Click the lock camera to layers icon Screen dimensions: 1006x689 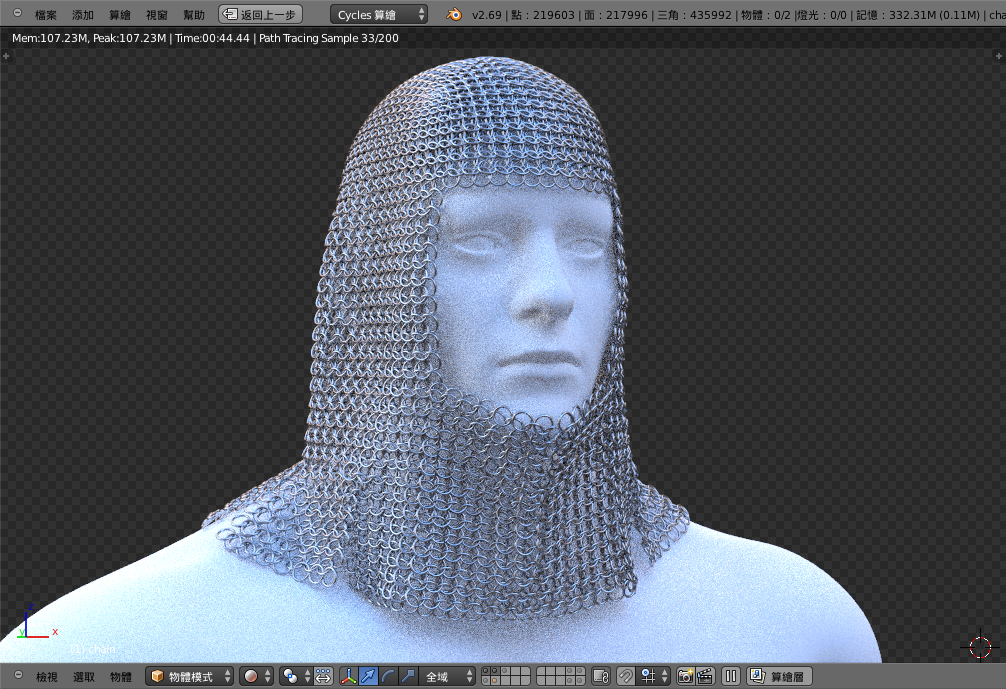click(601, 677)
